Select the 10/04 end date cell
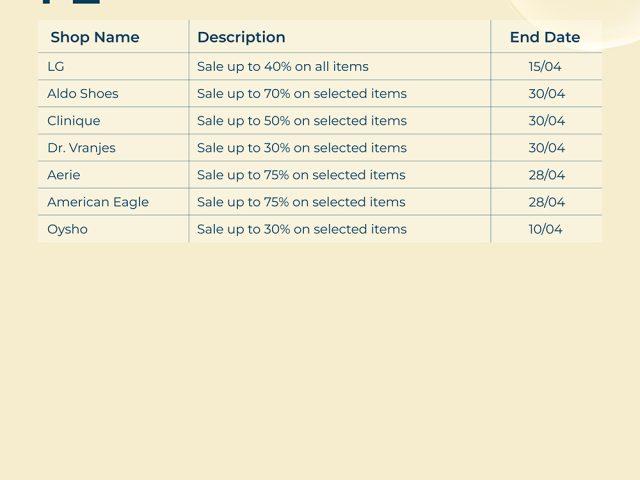This screenshot has height=480, width=640. point(546,229)
